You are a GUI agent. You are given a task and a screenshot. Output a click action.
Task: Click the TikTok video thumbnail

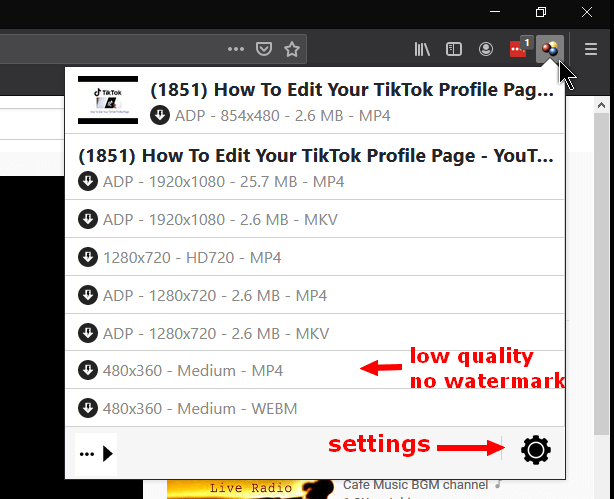pos(108,100)
